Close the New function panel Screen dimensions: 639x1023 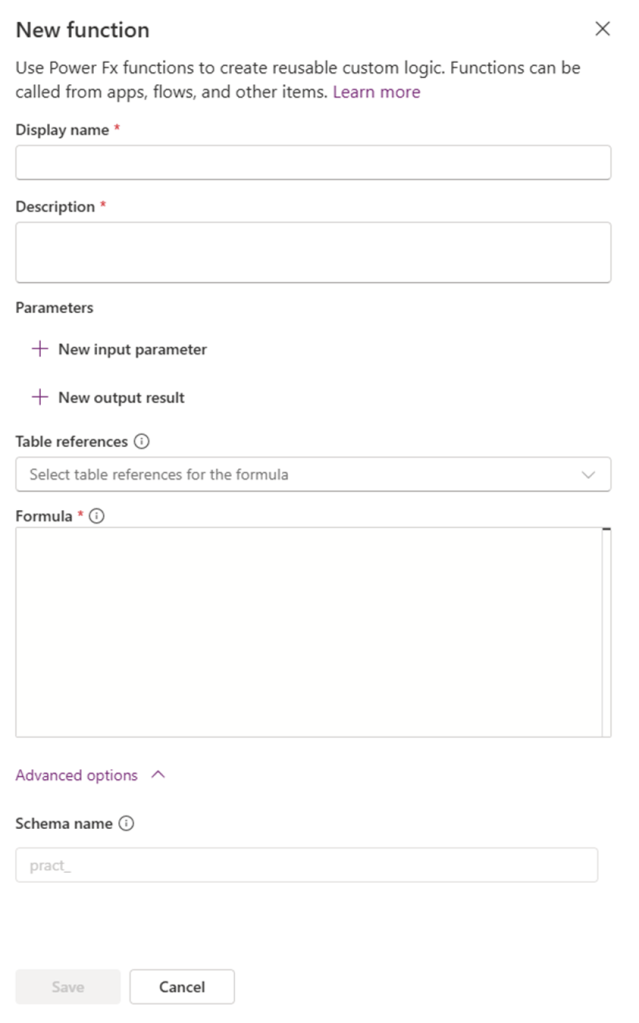point(602,29)
